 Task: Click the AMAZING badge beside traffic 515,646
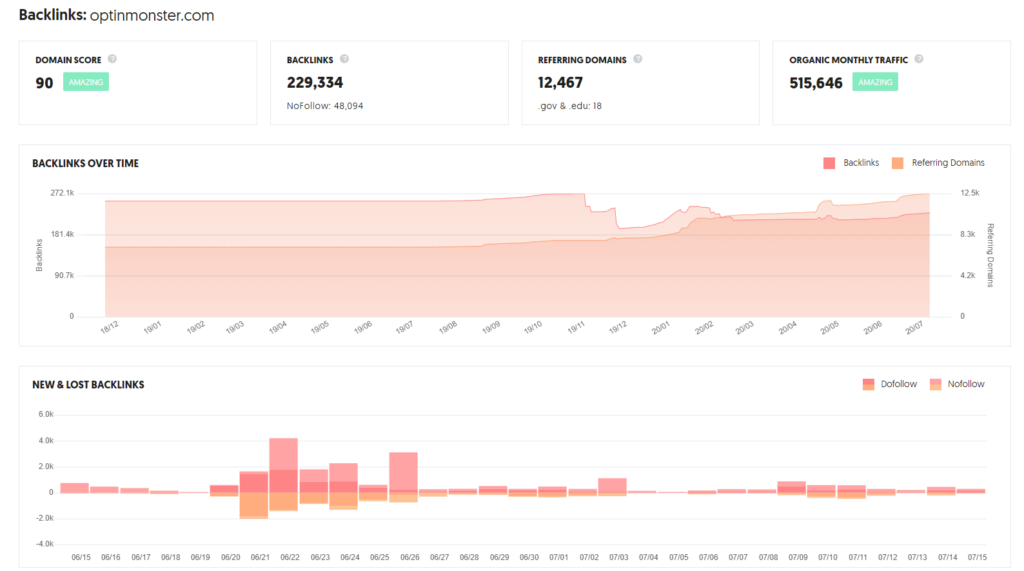click(x=875, y=82)
